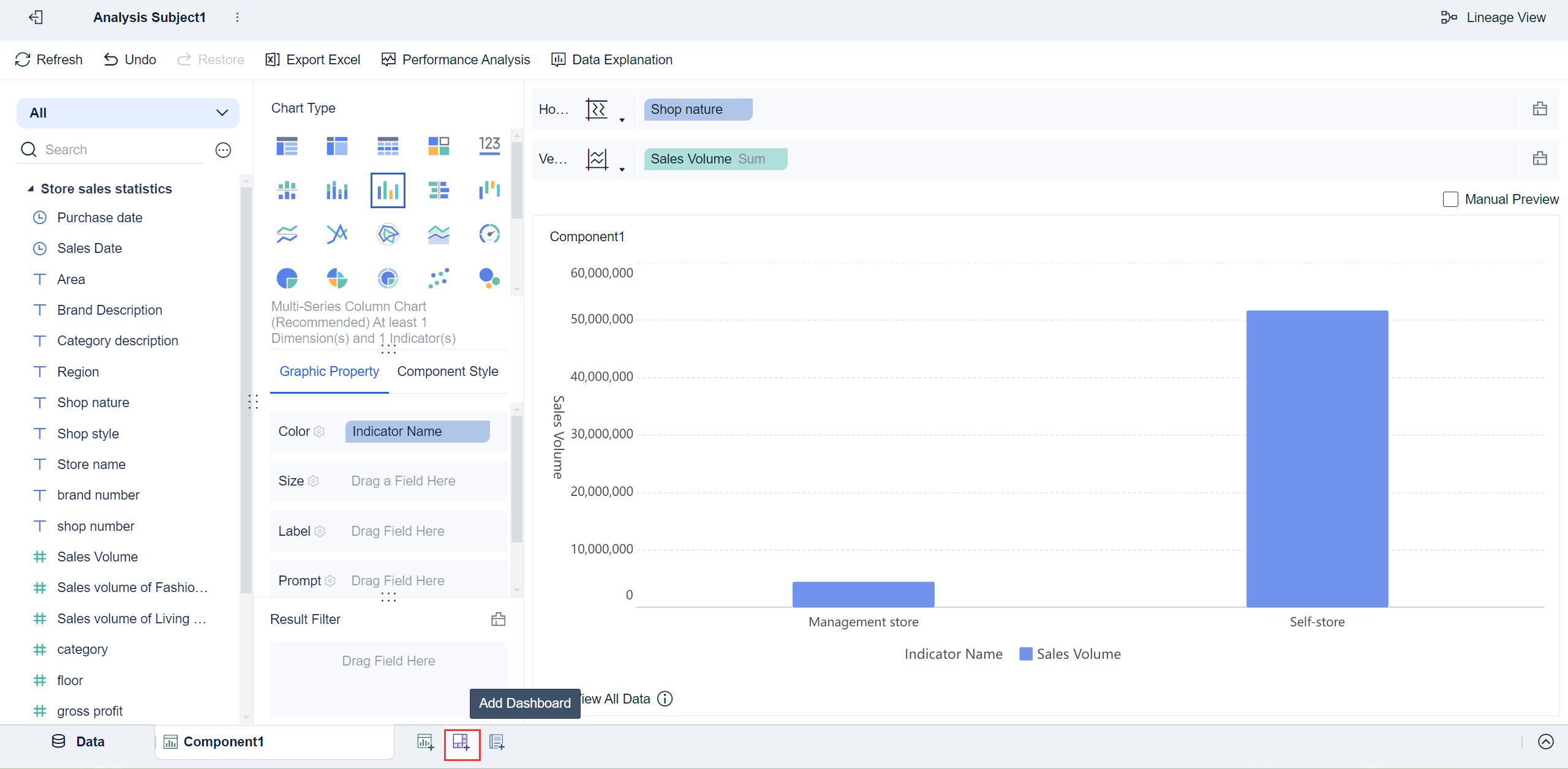Open the All field category dropdown
This screenshot has width=1568, height=769.
point(221,113)
